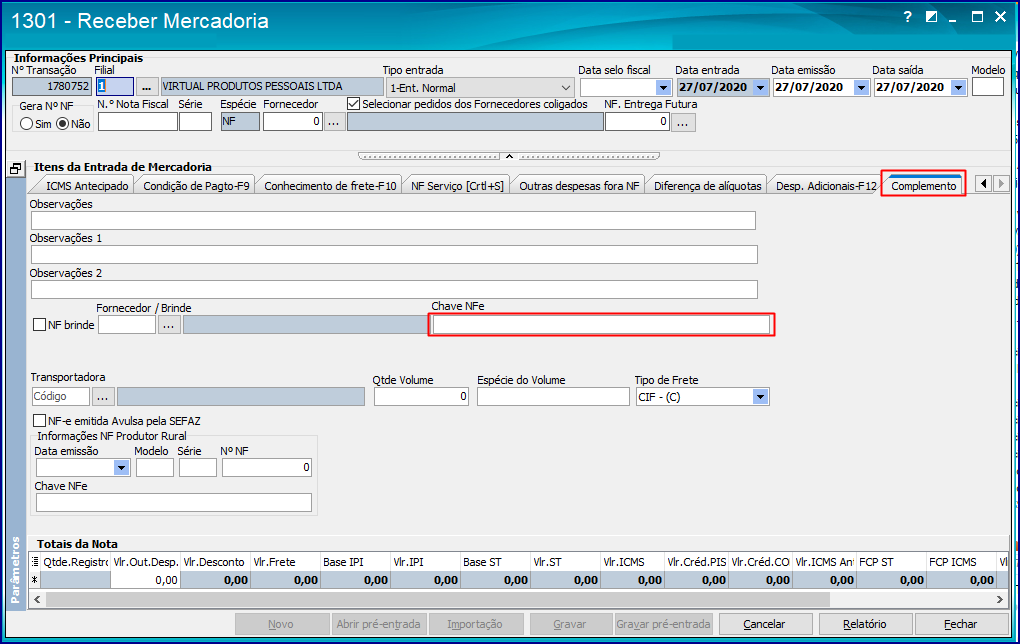Open the Data saída date picker
Screen dimensions: 1020x644
pyautogui.click(x=958, y=87)
